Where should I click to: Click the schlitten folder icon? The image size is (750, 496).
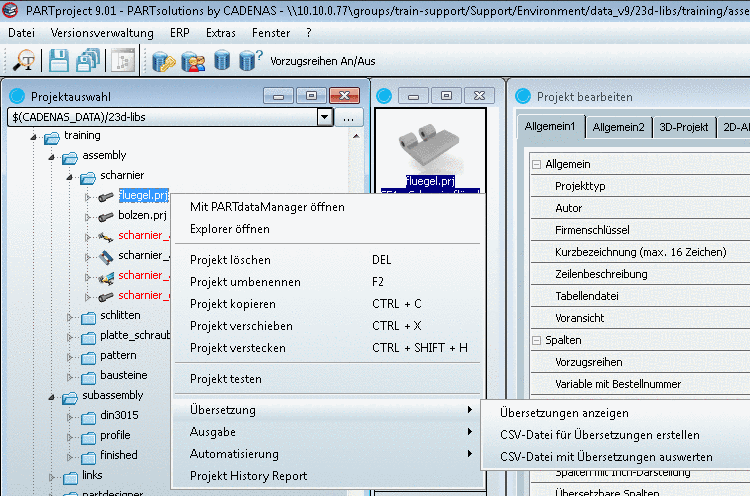click(88, 318)
